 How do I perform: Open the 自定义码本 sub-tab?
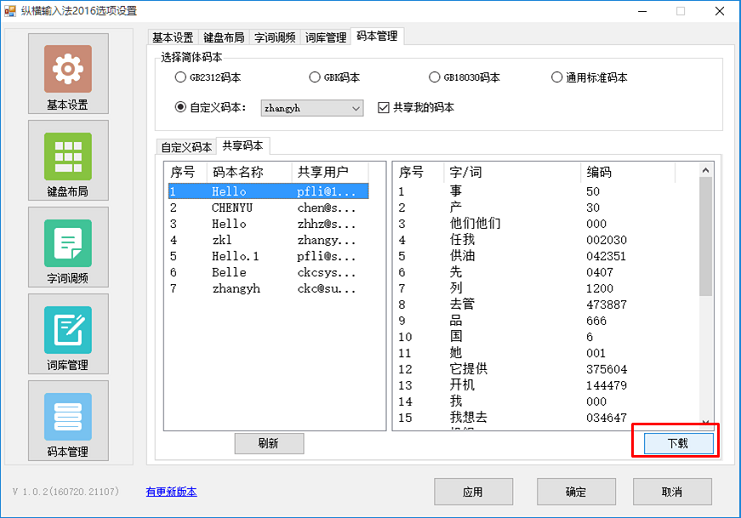click(186, 147)
